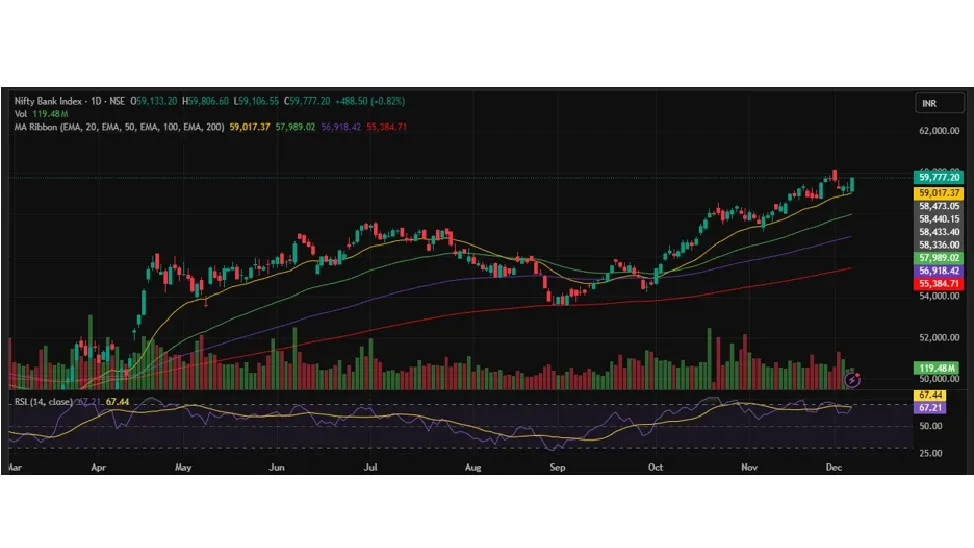Click the yellow 67.44 RSI axis label
The image size is (974, 548).
tap(930, 395)
